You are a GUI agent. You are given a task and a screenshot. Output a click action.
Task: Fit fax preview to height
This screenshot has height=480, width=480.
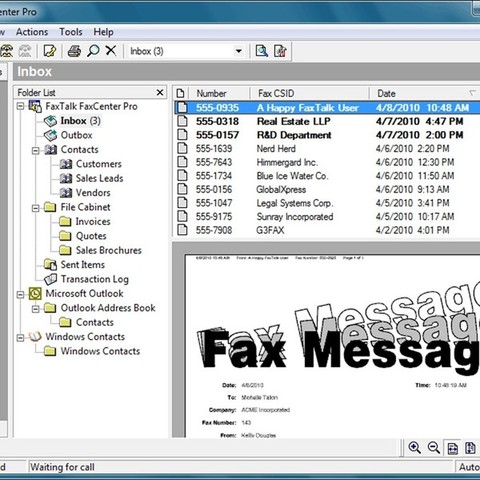tap(470, 448)
